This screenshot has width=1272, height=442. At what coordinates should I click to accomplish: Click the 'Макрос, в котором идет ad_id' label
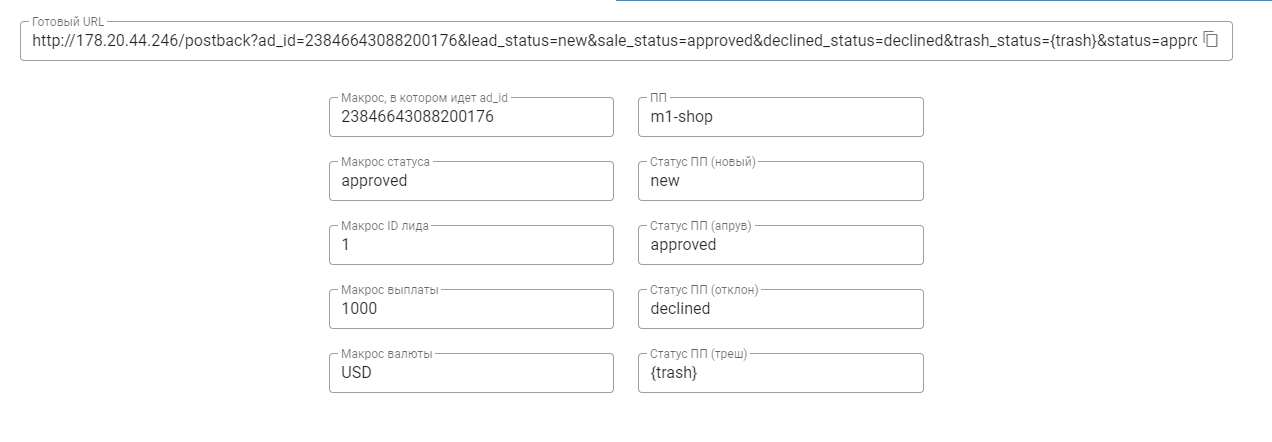pyautogui.click(x=425, y=97)
